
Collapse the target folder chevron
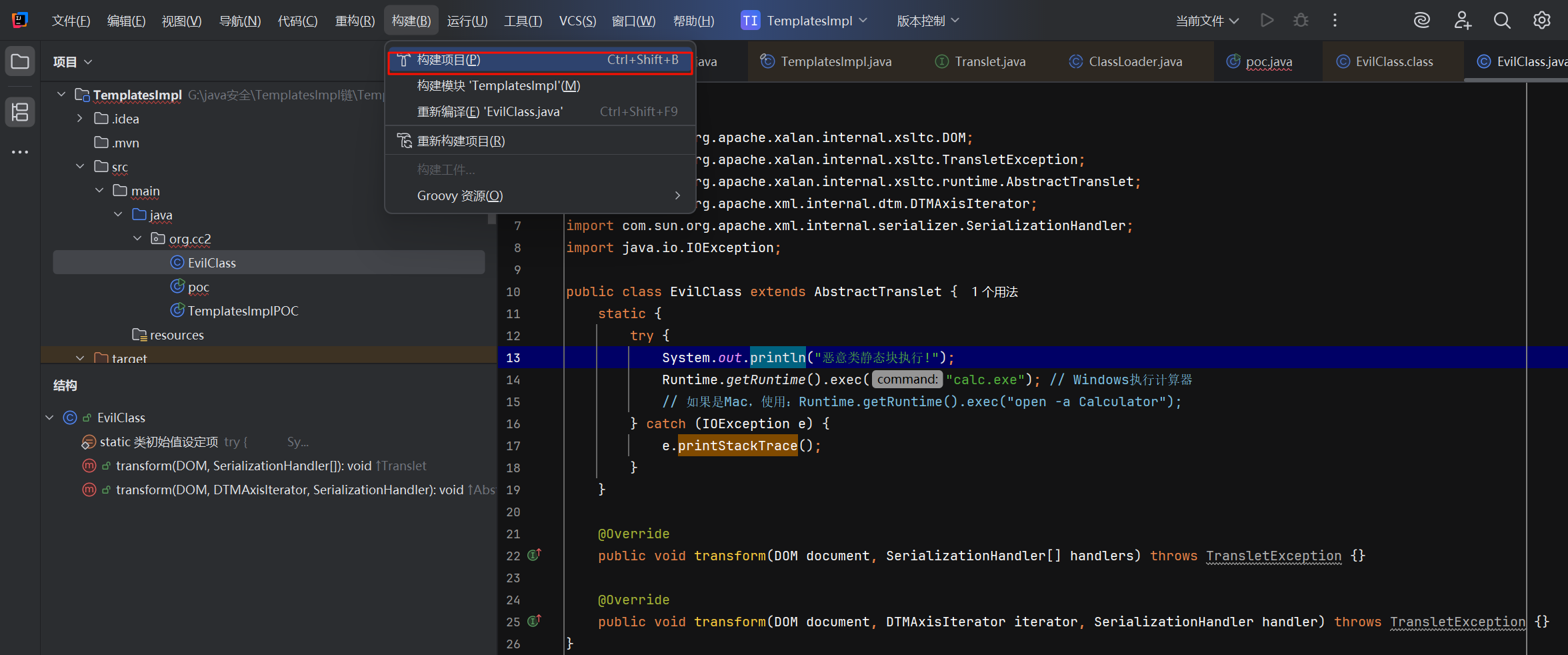coord(80,358)
